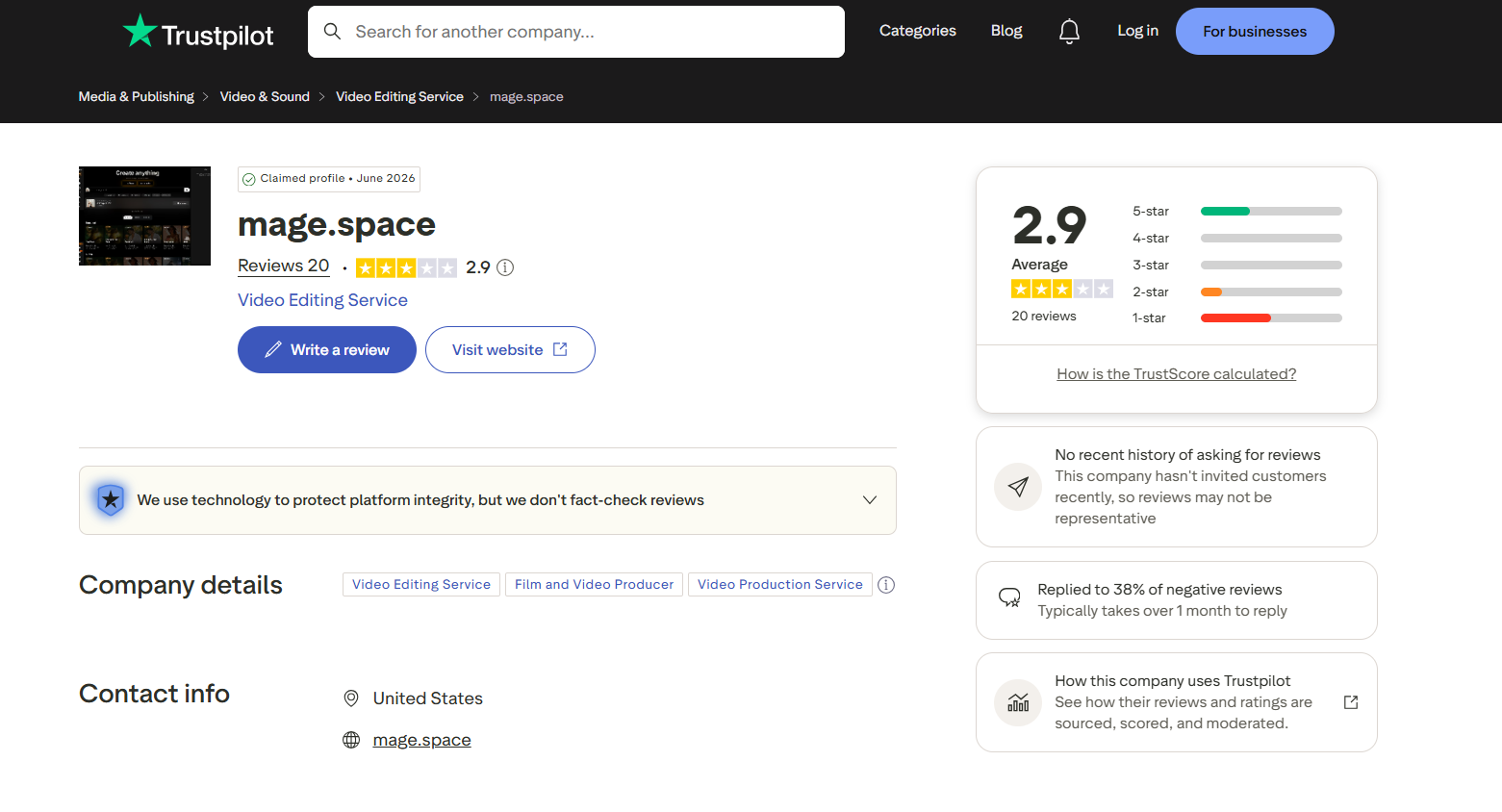Click Log in

click(1137, 31)
